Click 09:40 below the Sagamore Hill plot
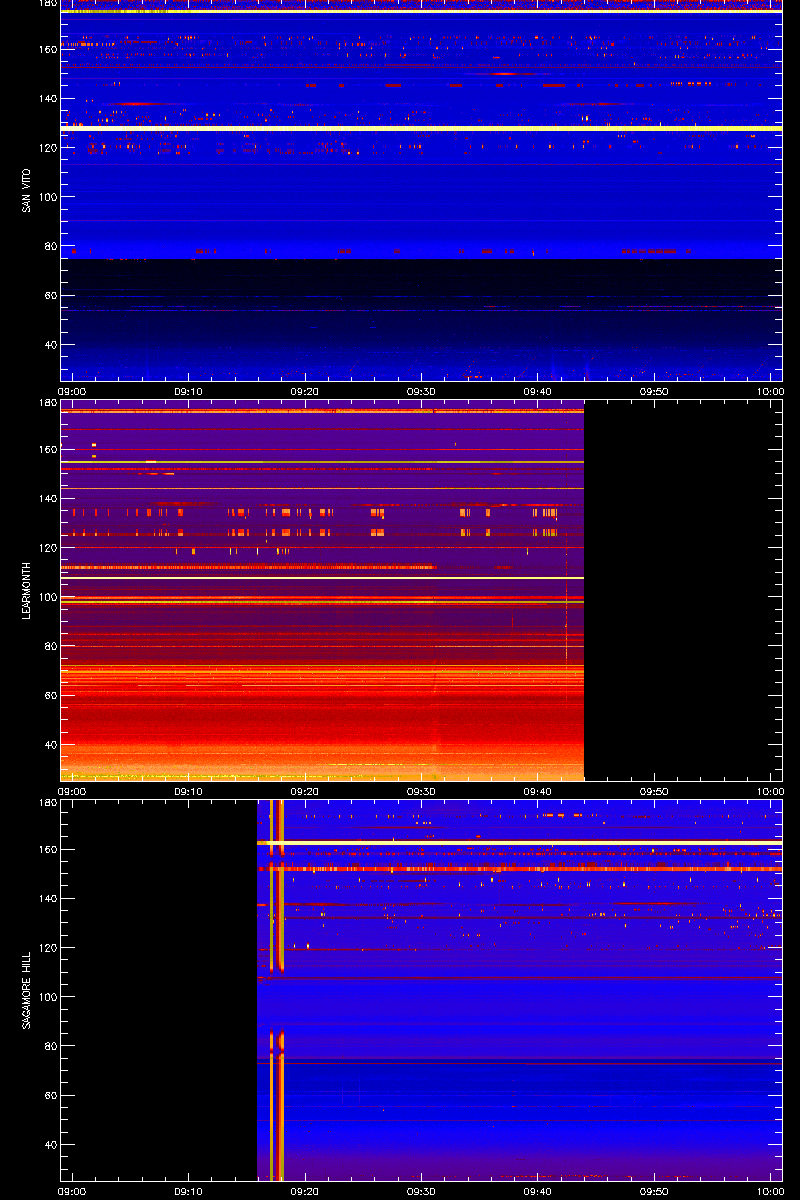The image size is (800, 1200). coord(538,1191)
